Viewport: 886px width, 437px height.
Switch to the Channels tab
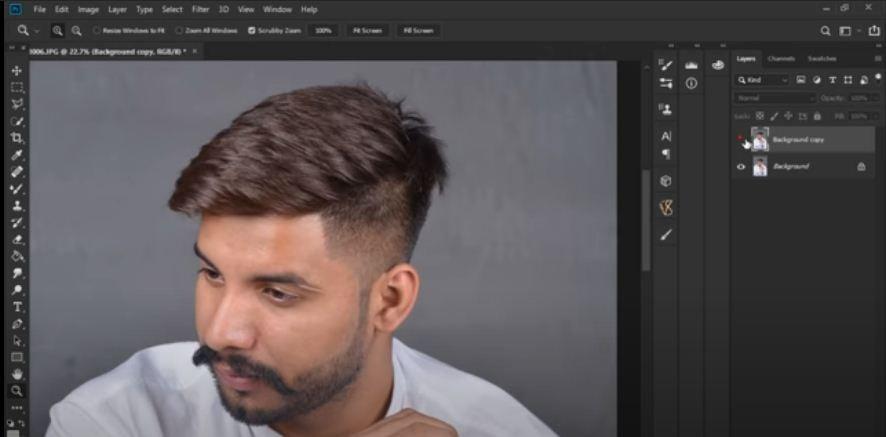781,59
